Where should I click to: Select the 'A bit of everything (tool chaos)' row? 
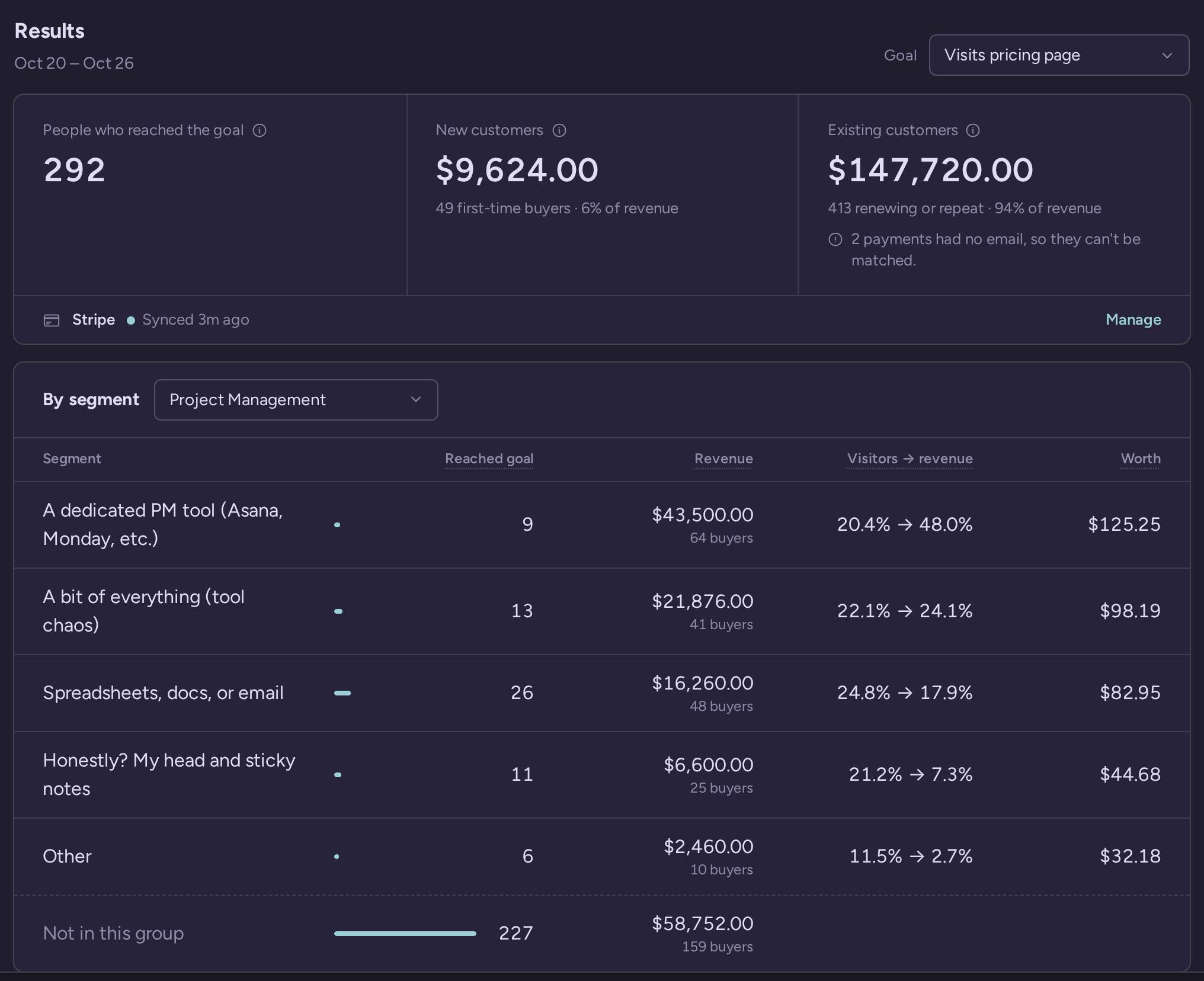pyautogui.click(x=602, y=611)
